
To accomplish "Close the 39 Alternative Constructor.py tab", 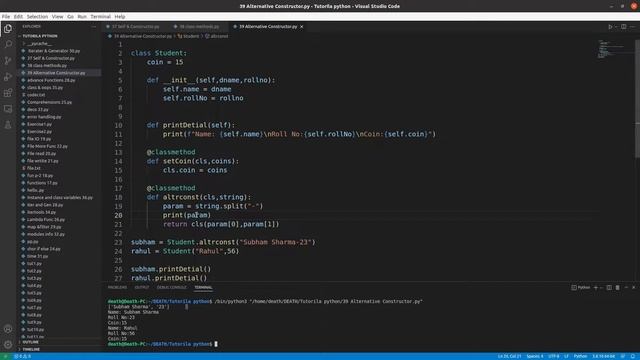I will 302,27.
